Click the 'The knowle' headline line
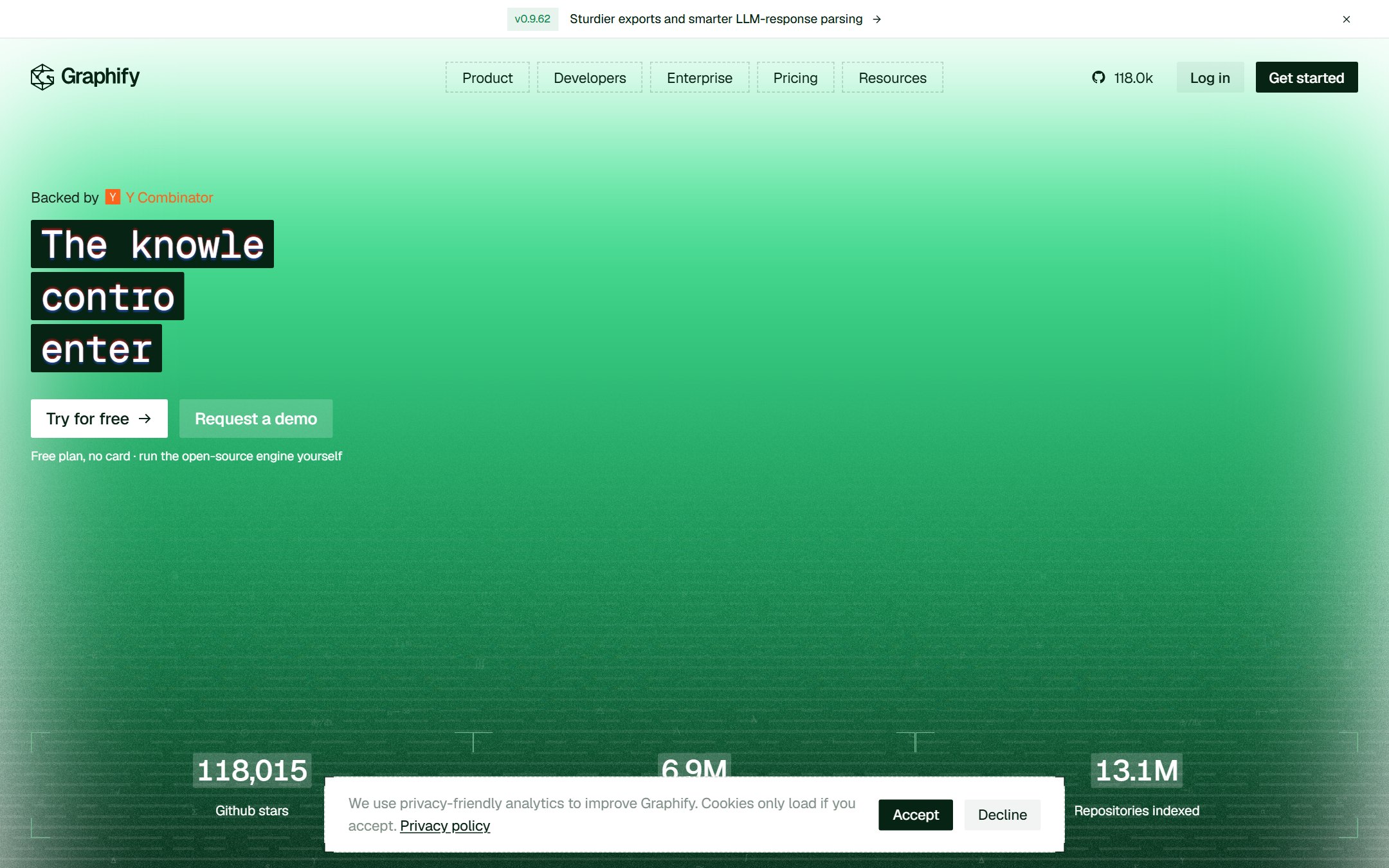 (152, 244)
